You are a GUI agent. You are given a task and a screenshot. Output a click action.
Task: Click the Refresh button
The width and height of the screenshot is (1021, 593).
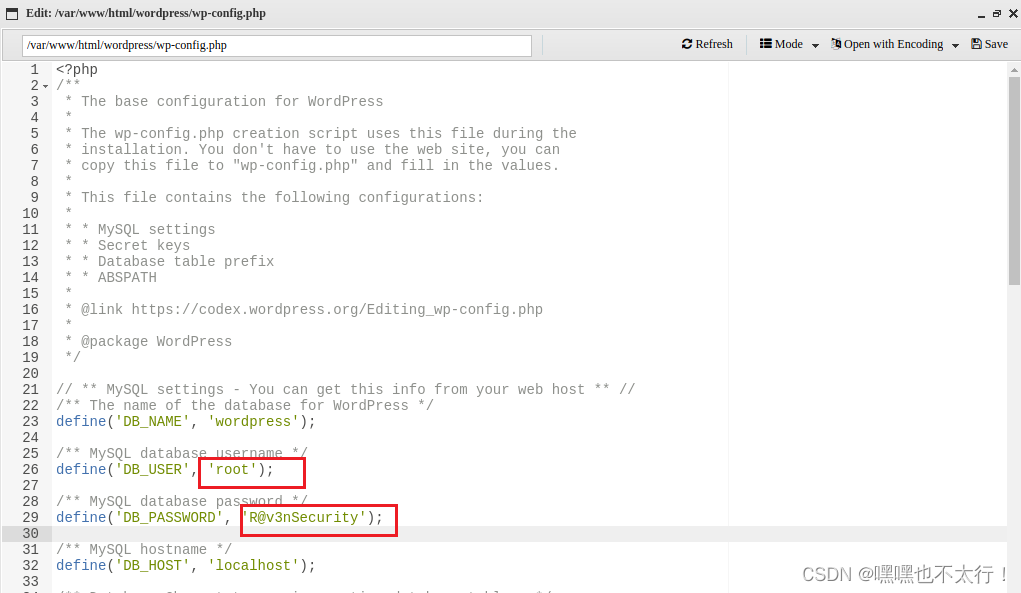coord(707,44)
